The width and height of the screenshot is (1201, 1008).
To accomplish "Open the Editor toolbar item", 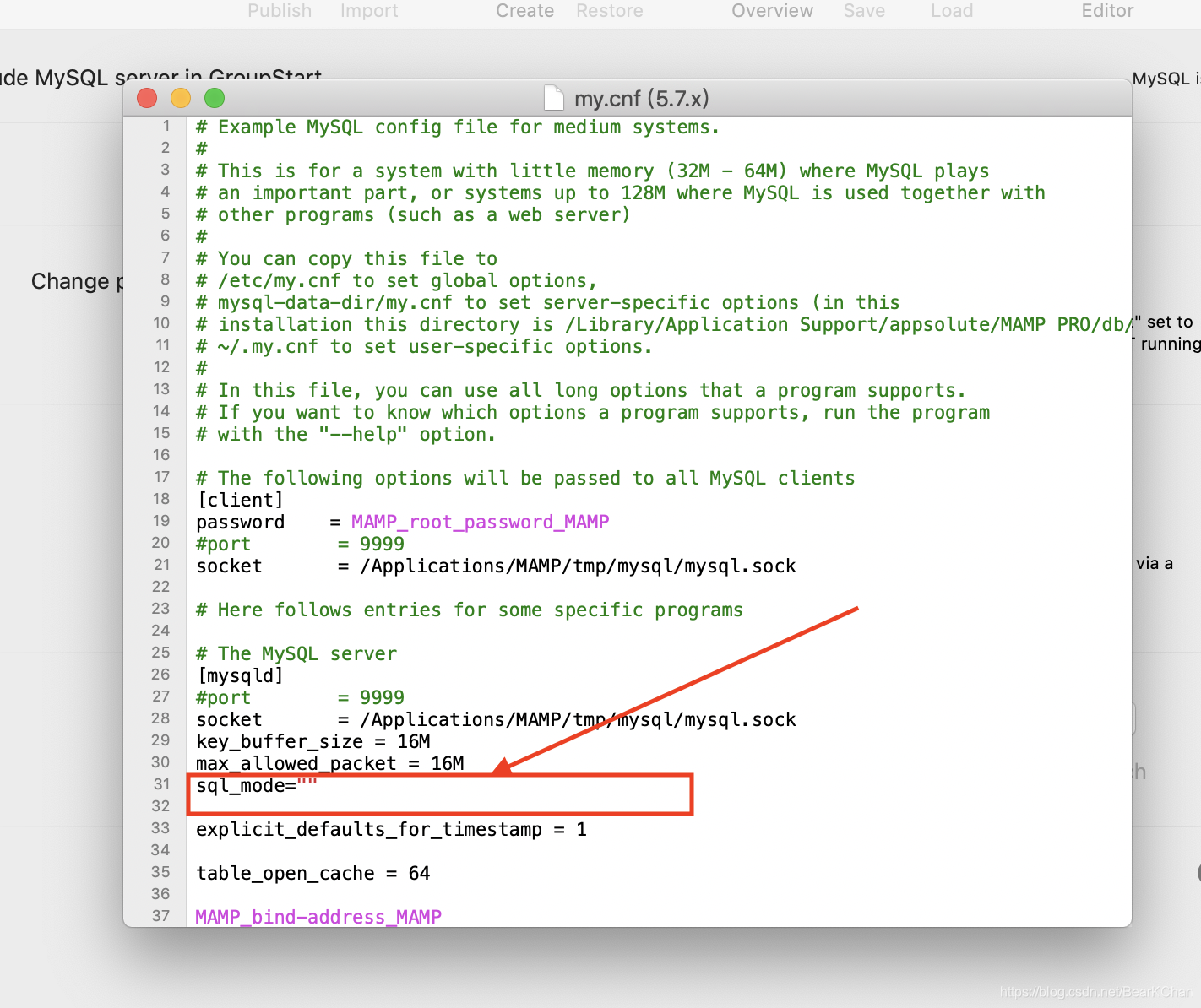I will pyautogui.click(x=1107, y=11).
